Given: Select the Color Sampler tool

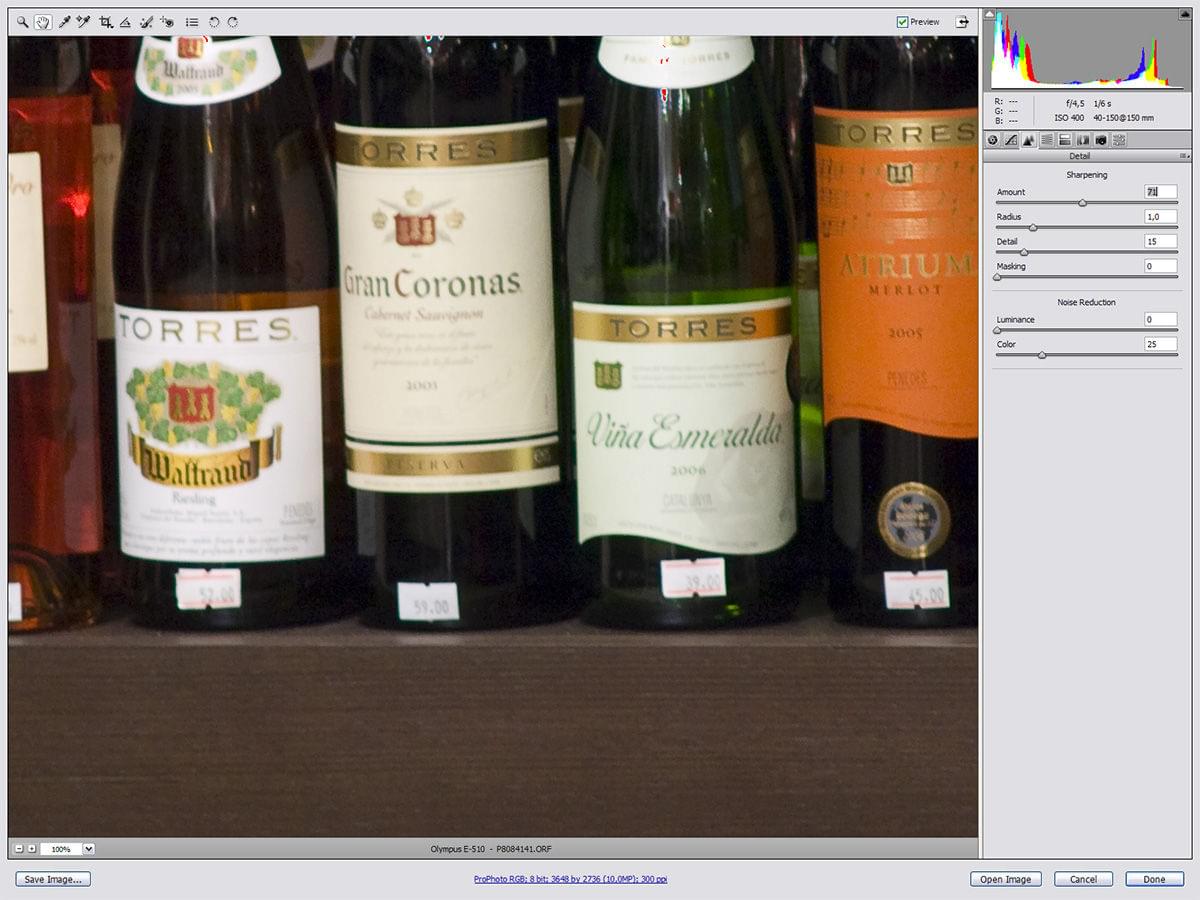Looking at the screenshot, I should (84, 21).
